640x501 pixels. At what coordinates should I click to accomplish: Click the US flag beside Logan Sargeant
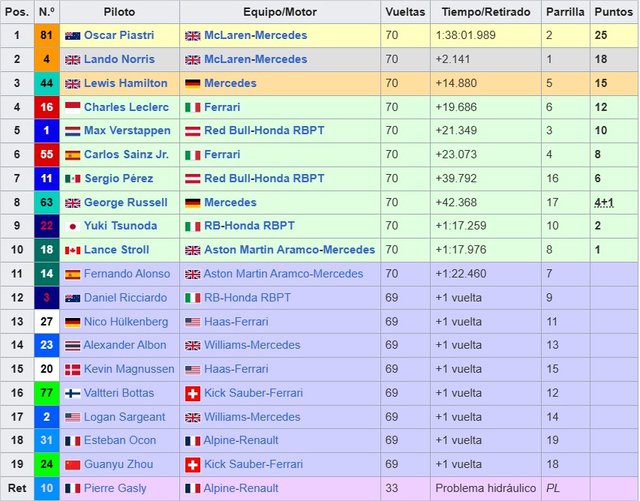click(73, 417)
